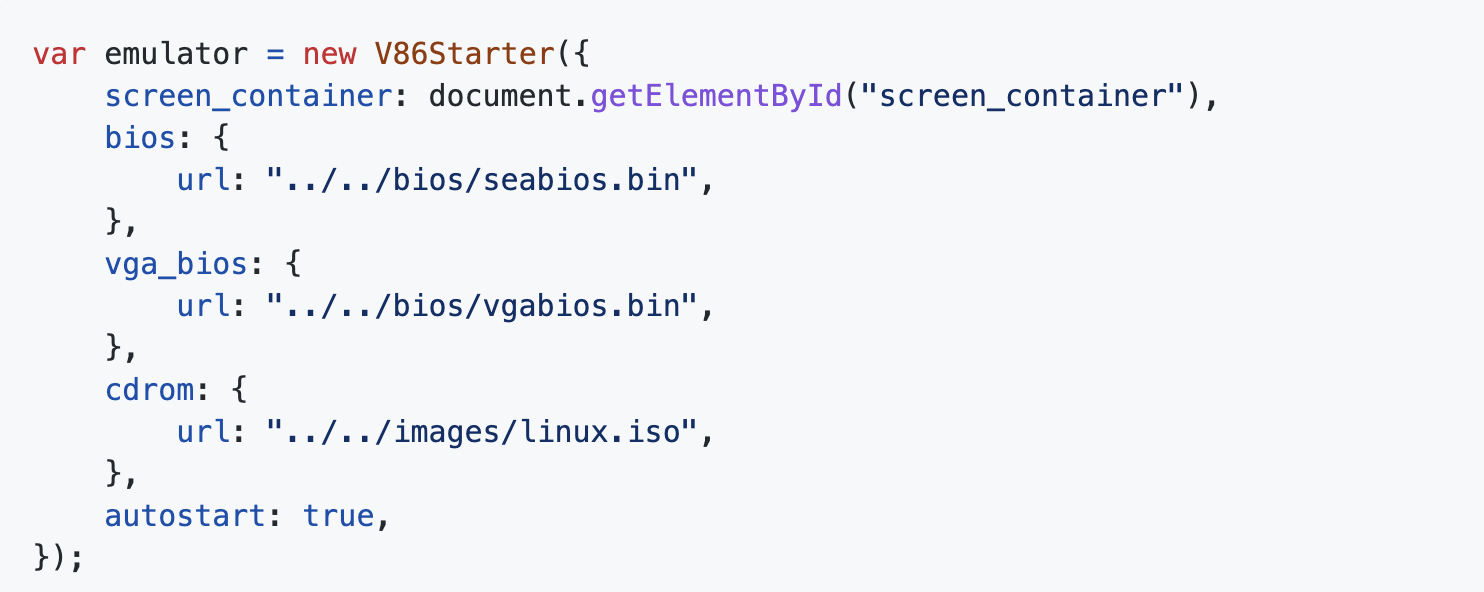Click the screen_container property key
This screenshot has width=1484, height=592.
pos(249,98)
